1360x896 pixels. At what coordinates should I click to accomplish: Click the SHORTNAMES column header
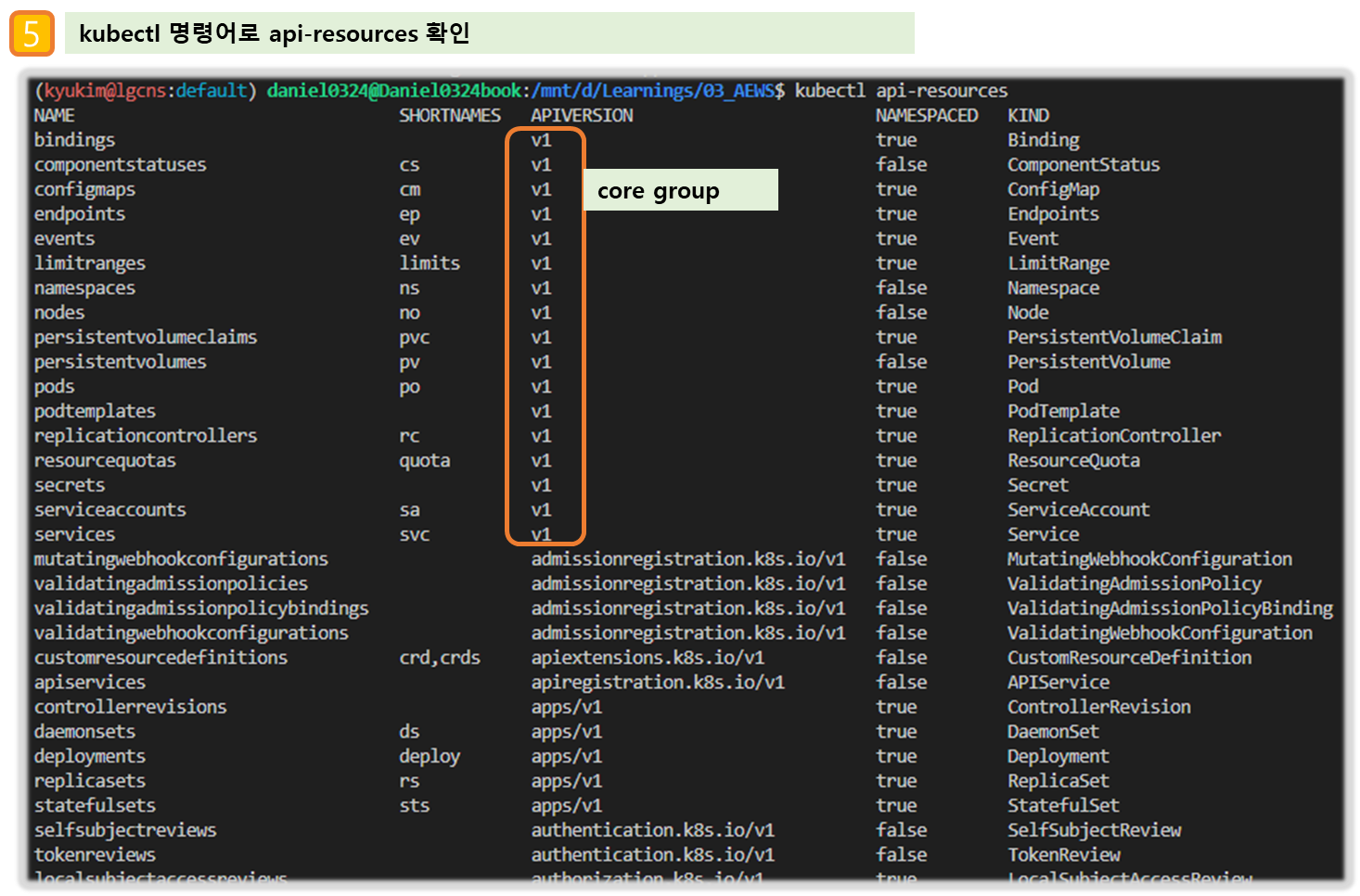coord(450,116)
